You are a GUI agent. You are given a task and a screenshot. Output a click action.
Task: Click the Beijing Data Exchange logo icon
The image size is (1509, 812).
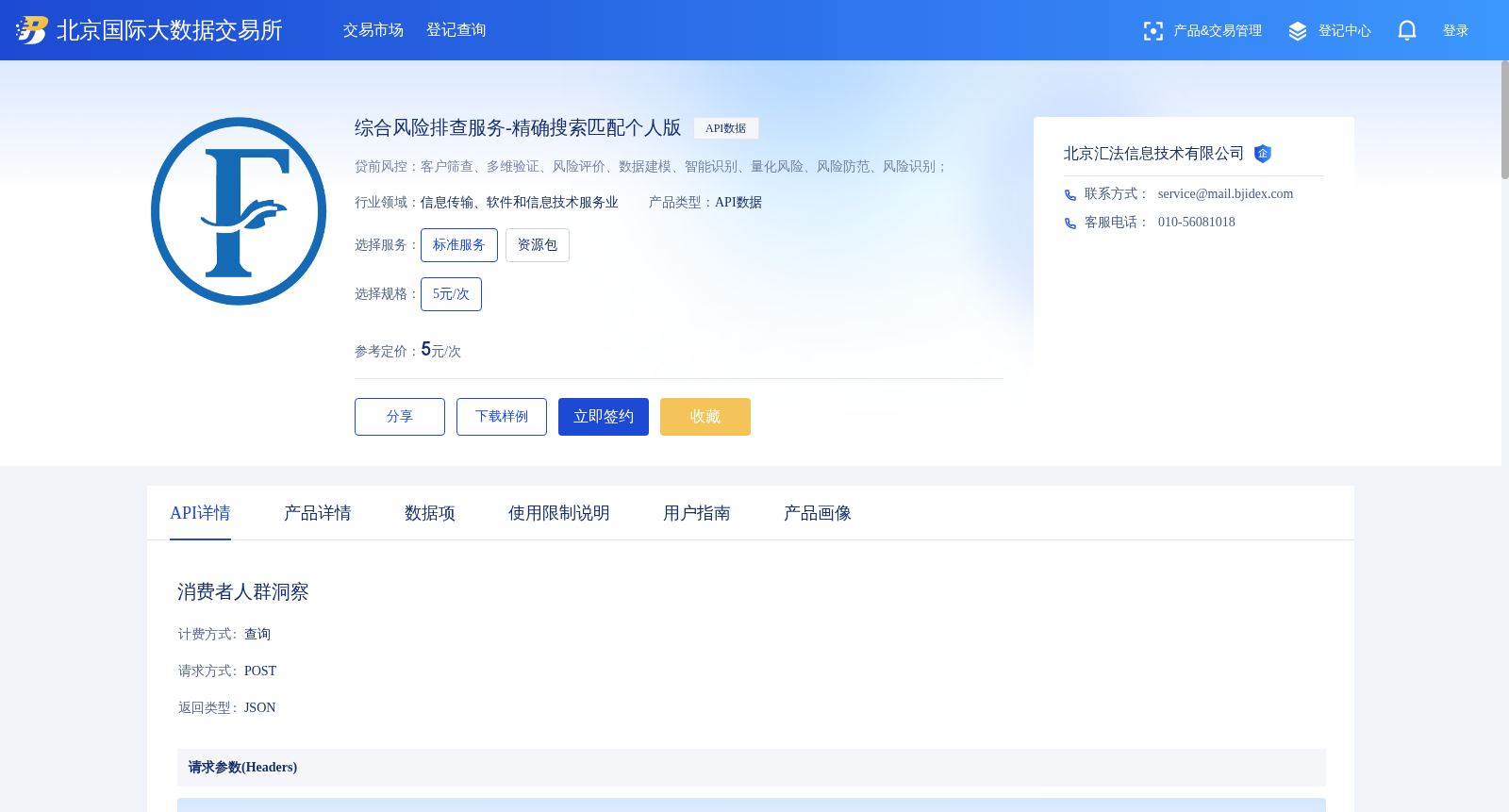coord(31,30)
